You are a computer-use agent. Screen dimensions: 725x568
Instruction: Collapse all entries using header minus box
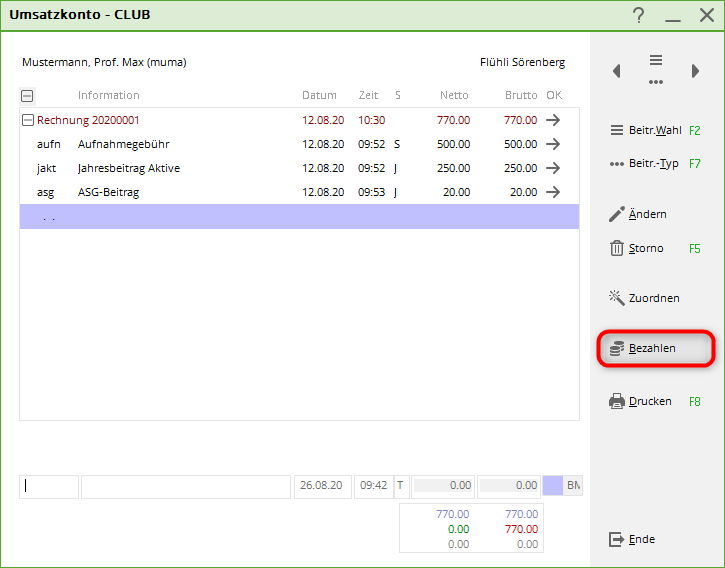coord(27,96)
